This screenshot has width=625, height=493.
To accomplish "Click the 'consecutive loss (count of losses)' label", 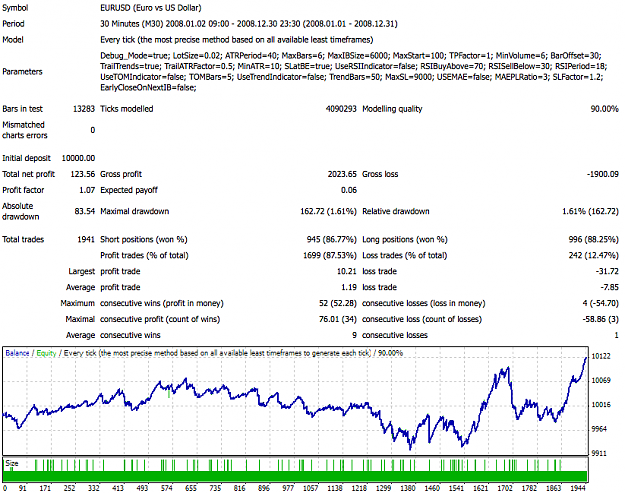I will pos(422,319).
